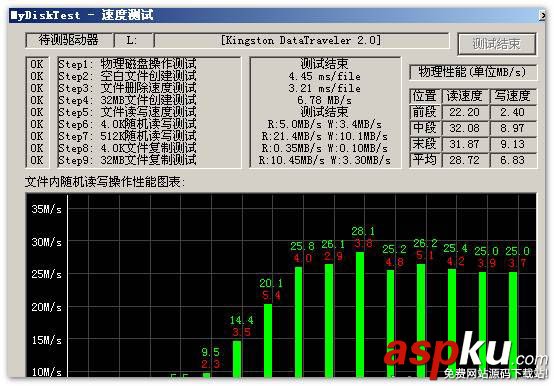
Task: Click the 物理性能(单位MB/s) heading
Action: click(x=473, y=72)
